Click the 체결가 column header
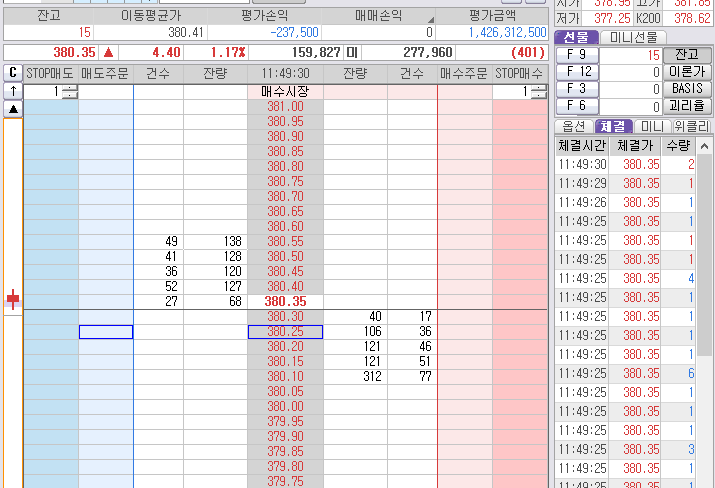The width and height of the screenshot is (715, 488). pos(635,146)
